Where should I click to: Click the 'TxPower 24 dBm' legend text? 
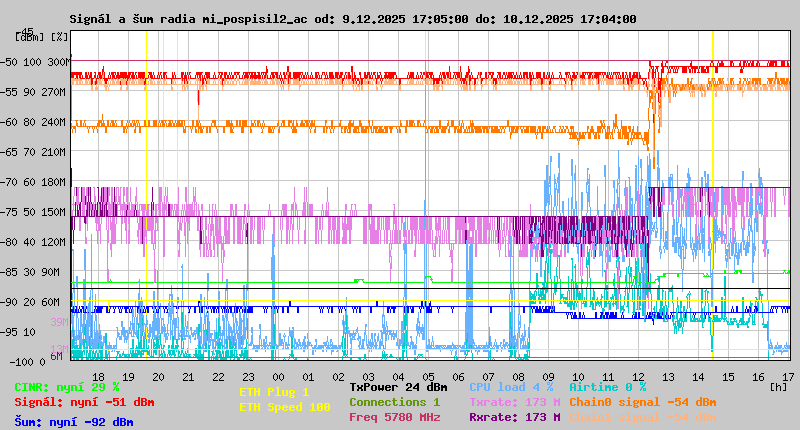click(398, 386)
